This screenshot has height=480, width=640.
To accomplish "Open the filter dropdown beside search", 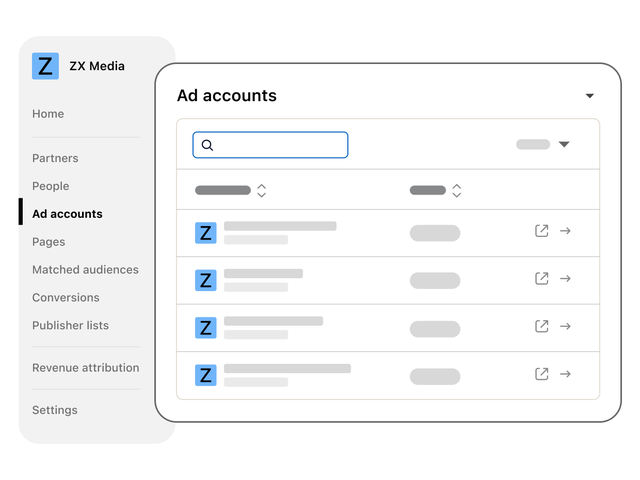I will click(564, 144).
